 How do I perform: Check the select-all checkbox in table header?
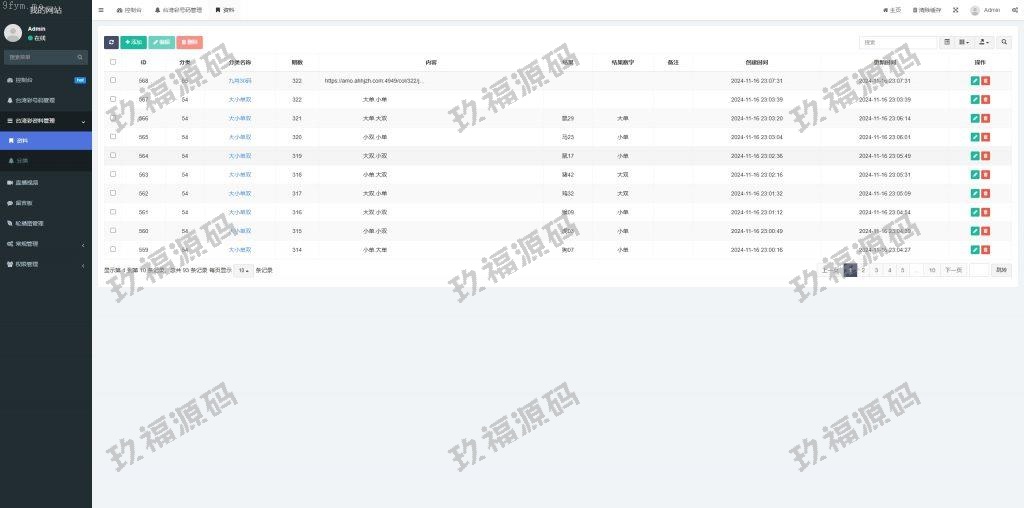pyautogui.click(x=113, y=62)
